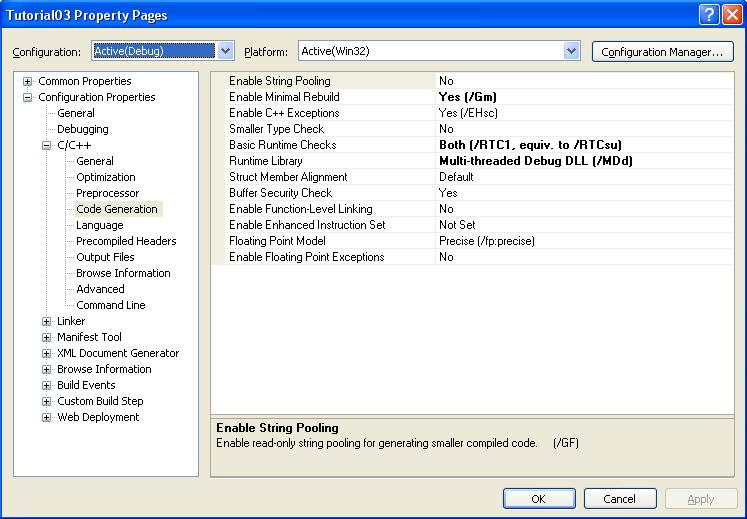Select the Optimization page
Image resolution: width=747 pixels, height=519 pixels.
106,177
